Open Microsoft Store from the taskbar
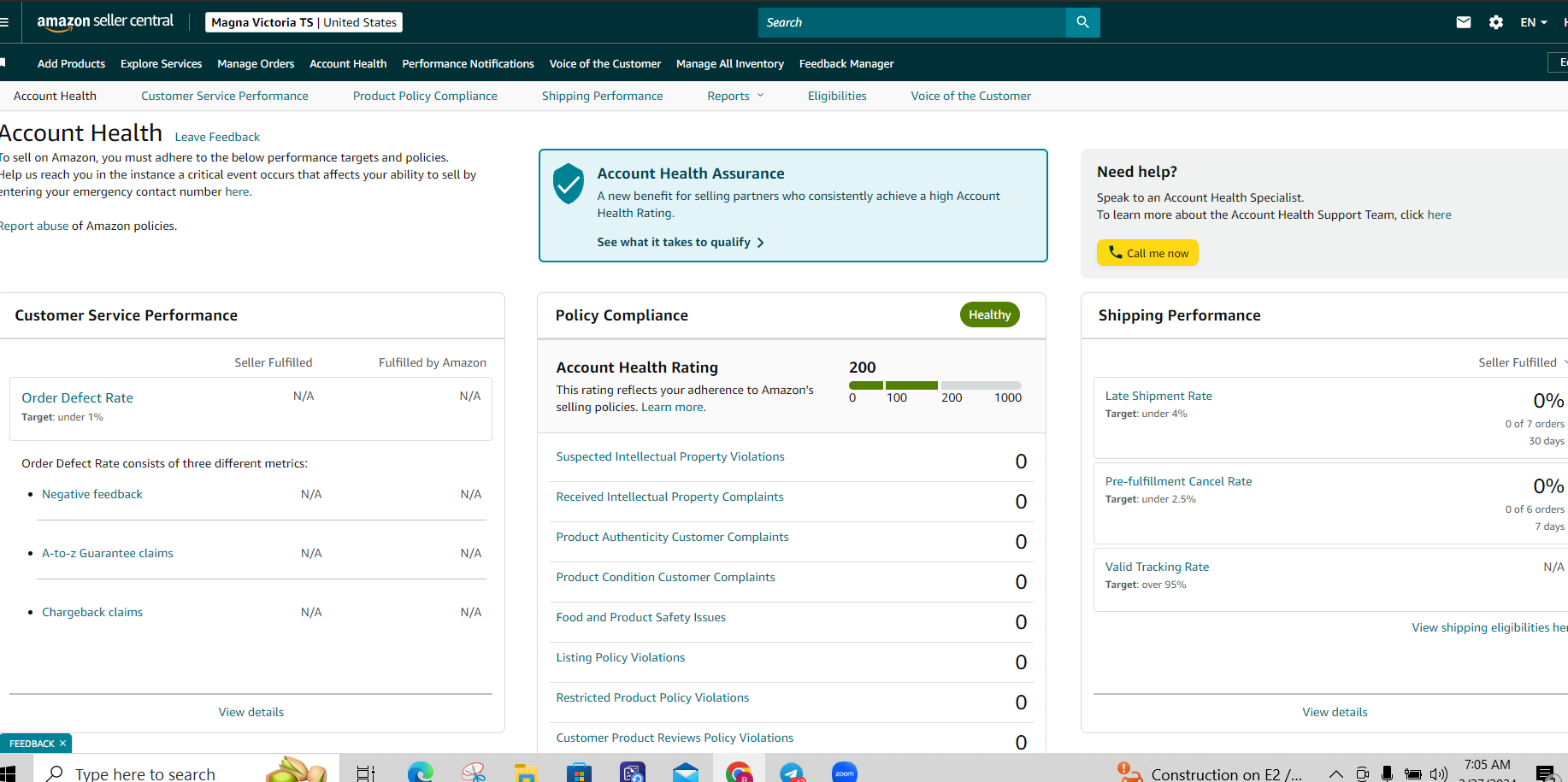1568x782 pixels. pyautogui.click(x=579, y=773)
